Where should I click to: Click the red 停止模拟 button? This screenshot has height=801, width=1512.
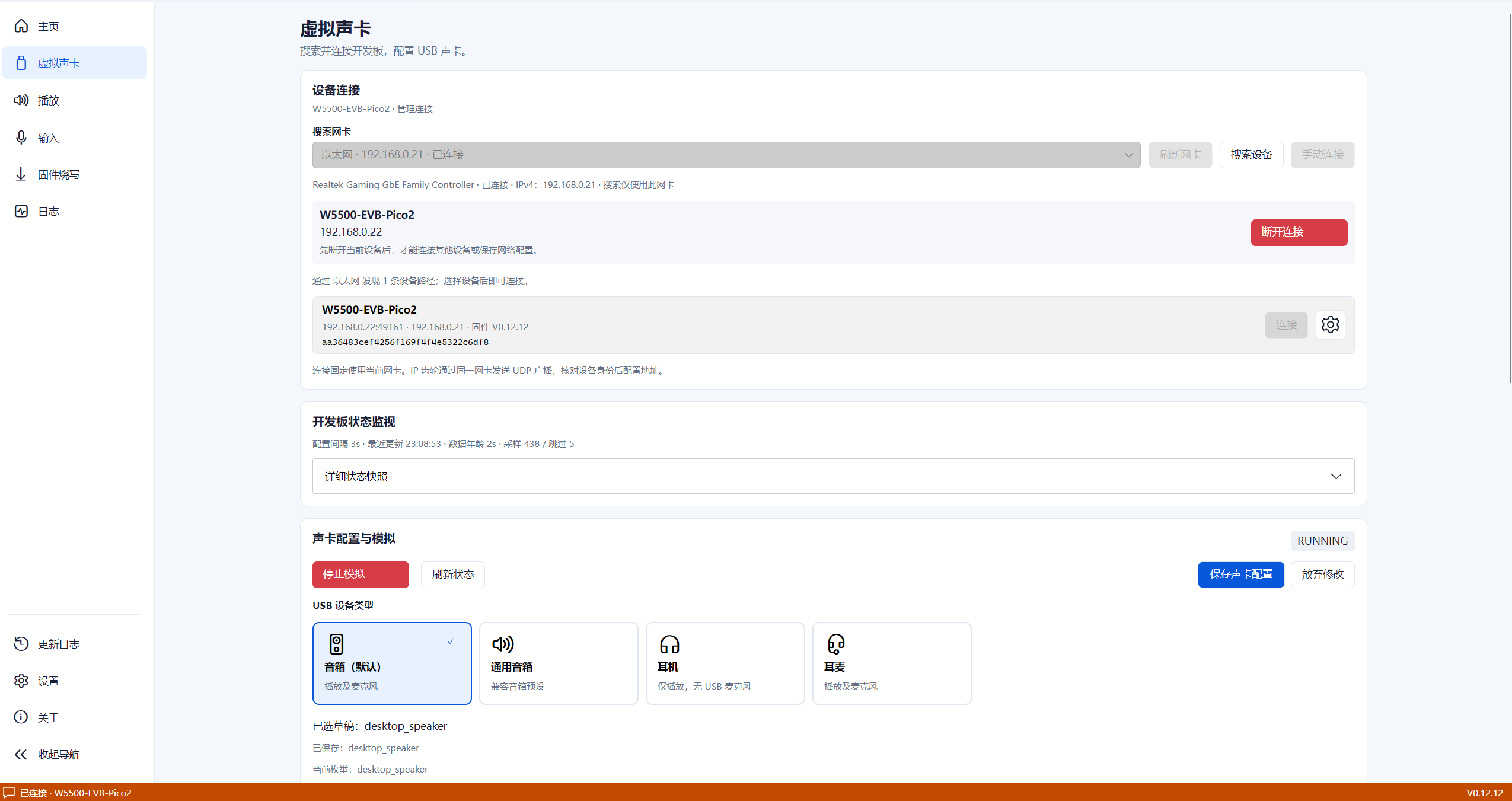pos(361,575)
